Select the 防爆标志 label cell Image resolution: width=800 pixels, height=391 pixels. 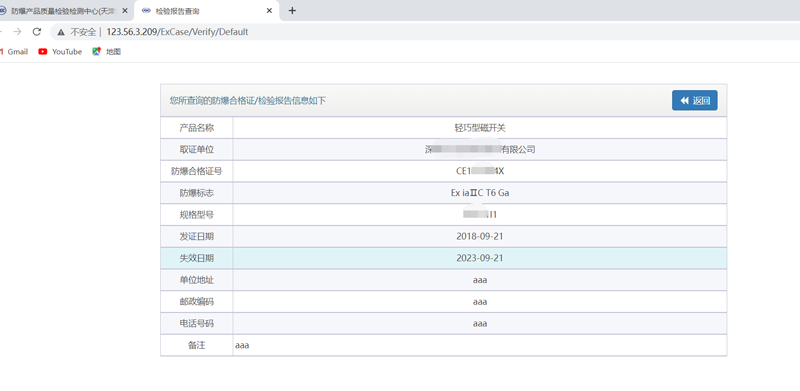click(x=196, y=193)
